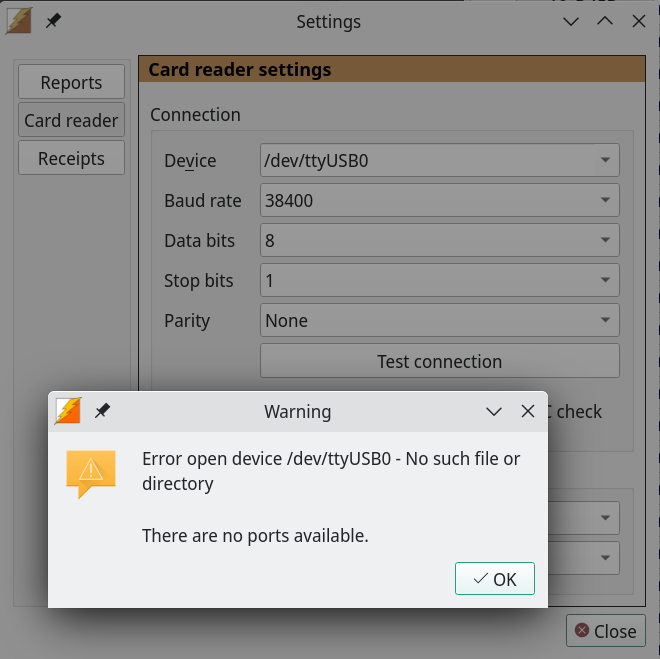Click the lightning app icon in the Settings title bar
Image resolution: width=660 pixels, height=659 pixels.
click(19, 21)
